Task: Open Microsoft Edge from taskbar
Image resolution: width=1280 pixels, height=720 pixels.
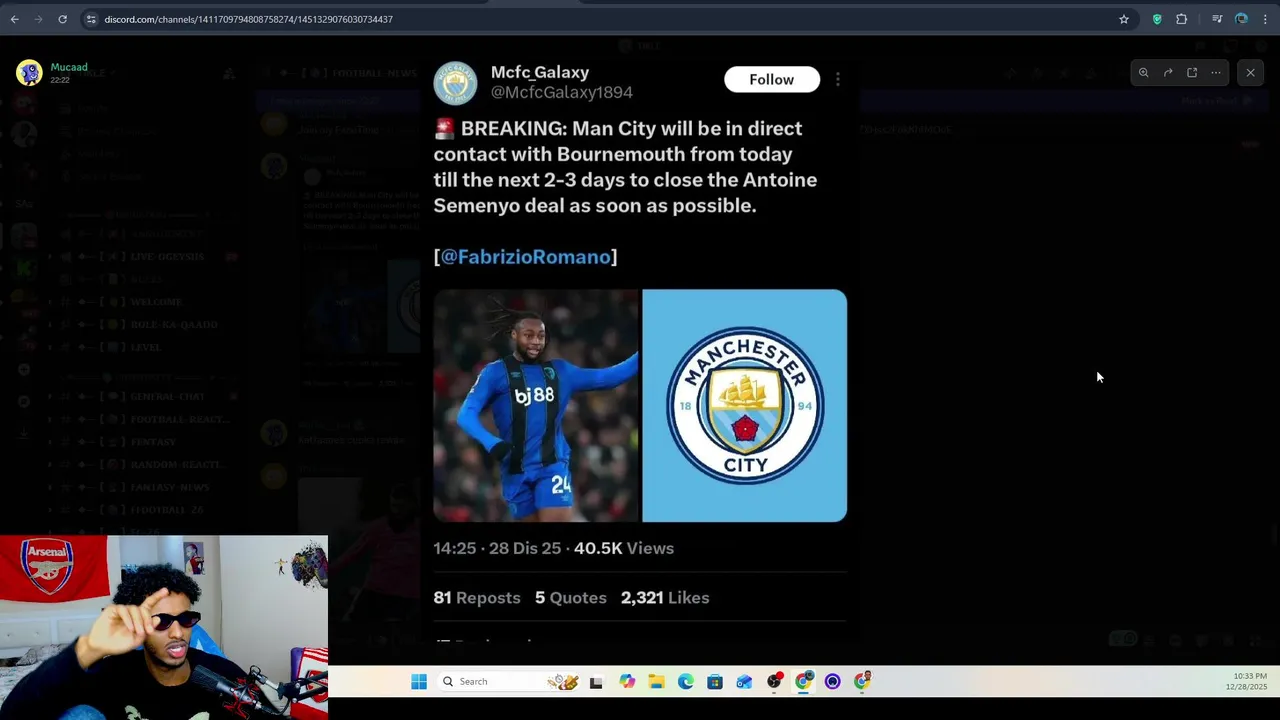Action: click(685, 682)
